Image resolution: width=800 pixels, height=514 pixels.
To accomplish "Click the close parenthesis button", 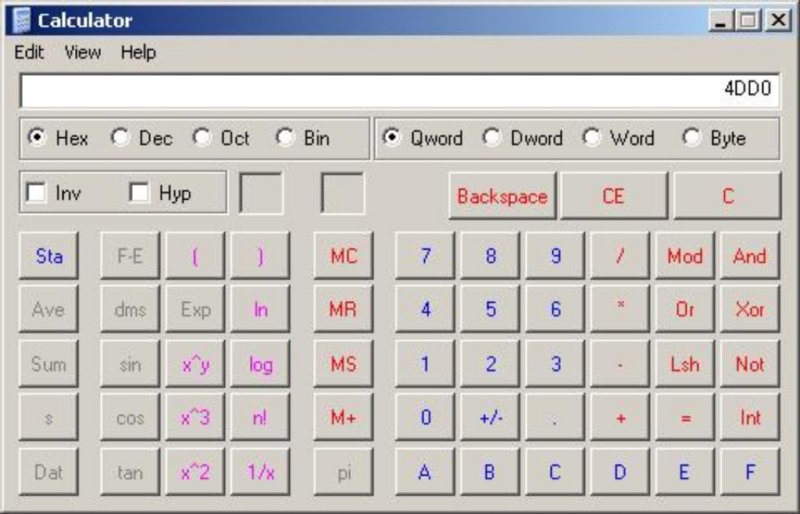I will [x=260, y=256].
